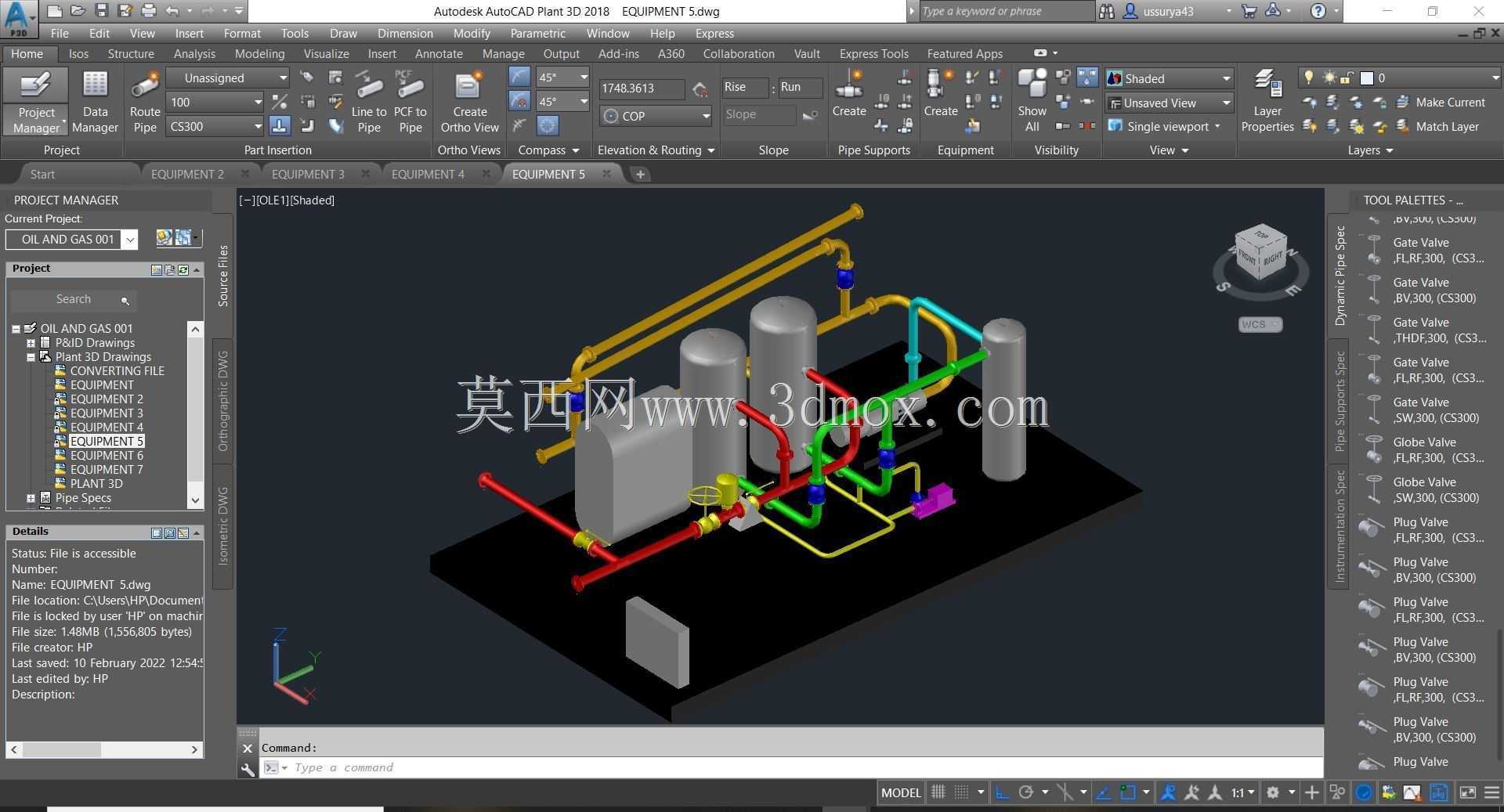Click the new drawing tab plus button
This screenshot has height=812, width=1504.
click(640, 174)
